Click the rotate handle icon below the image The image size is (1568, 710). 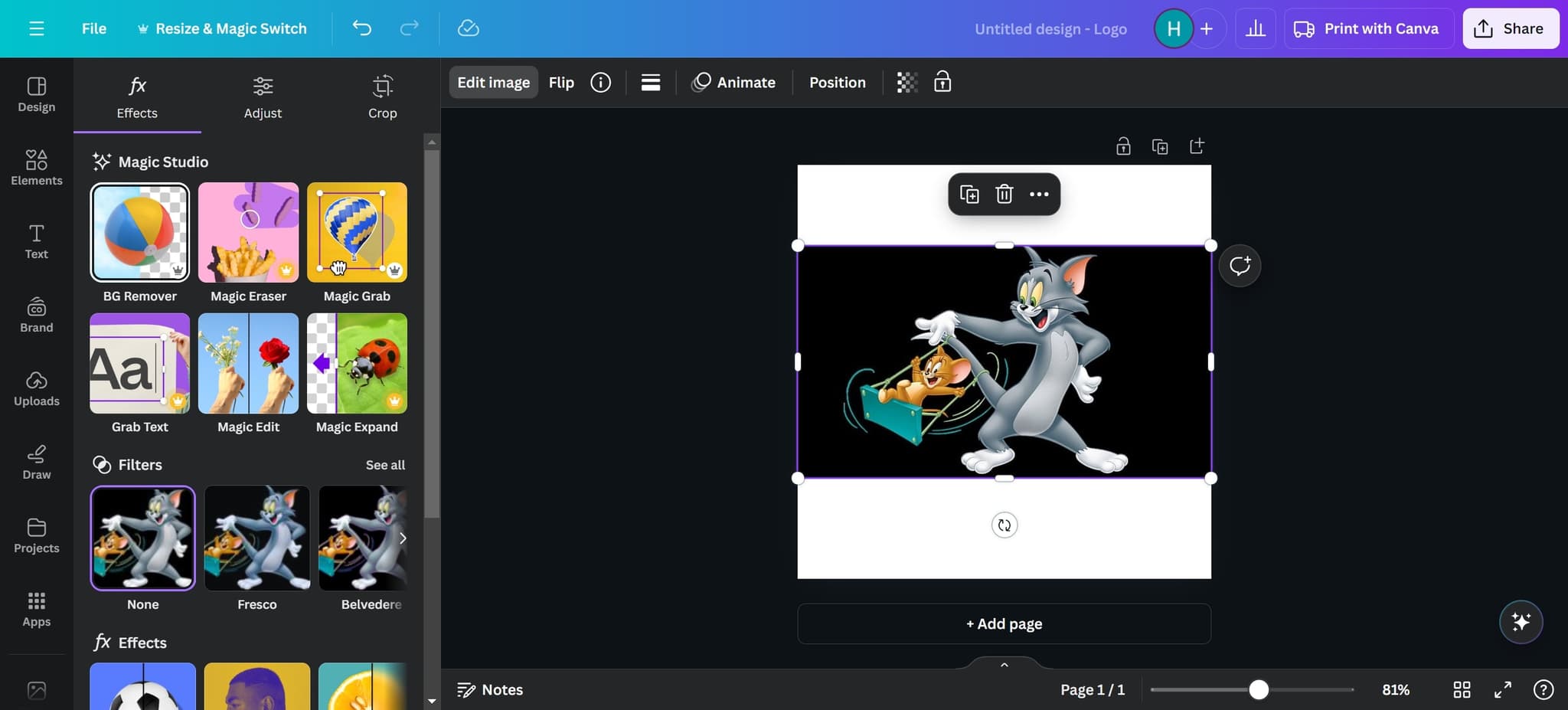pyautogui.click(x=1004, y=525)
